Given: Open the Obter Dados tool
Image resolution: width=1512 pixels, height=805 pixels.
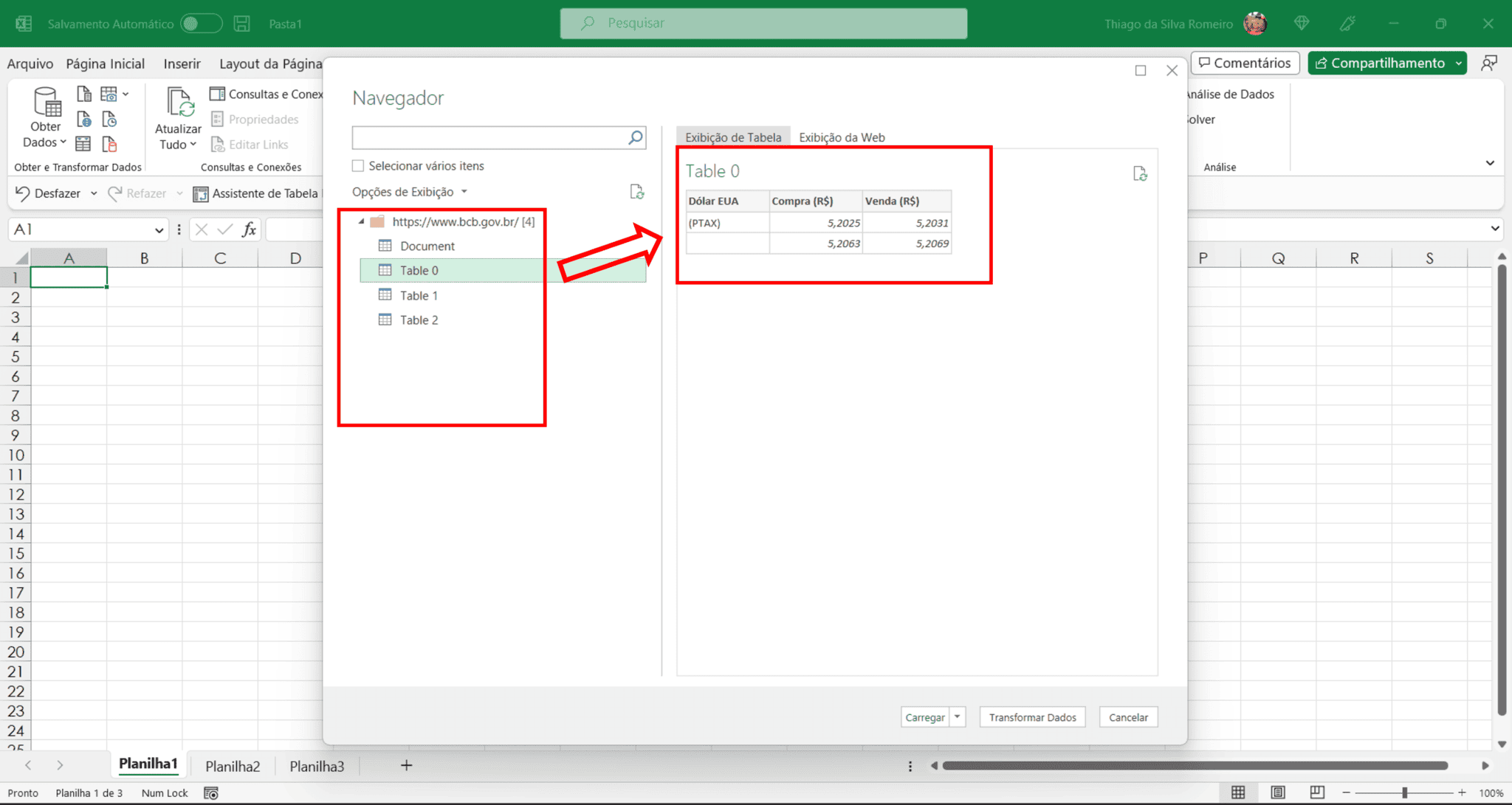Looking at the screenshot, I should pos(45,118).
